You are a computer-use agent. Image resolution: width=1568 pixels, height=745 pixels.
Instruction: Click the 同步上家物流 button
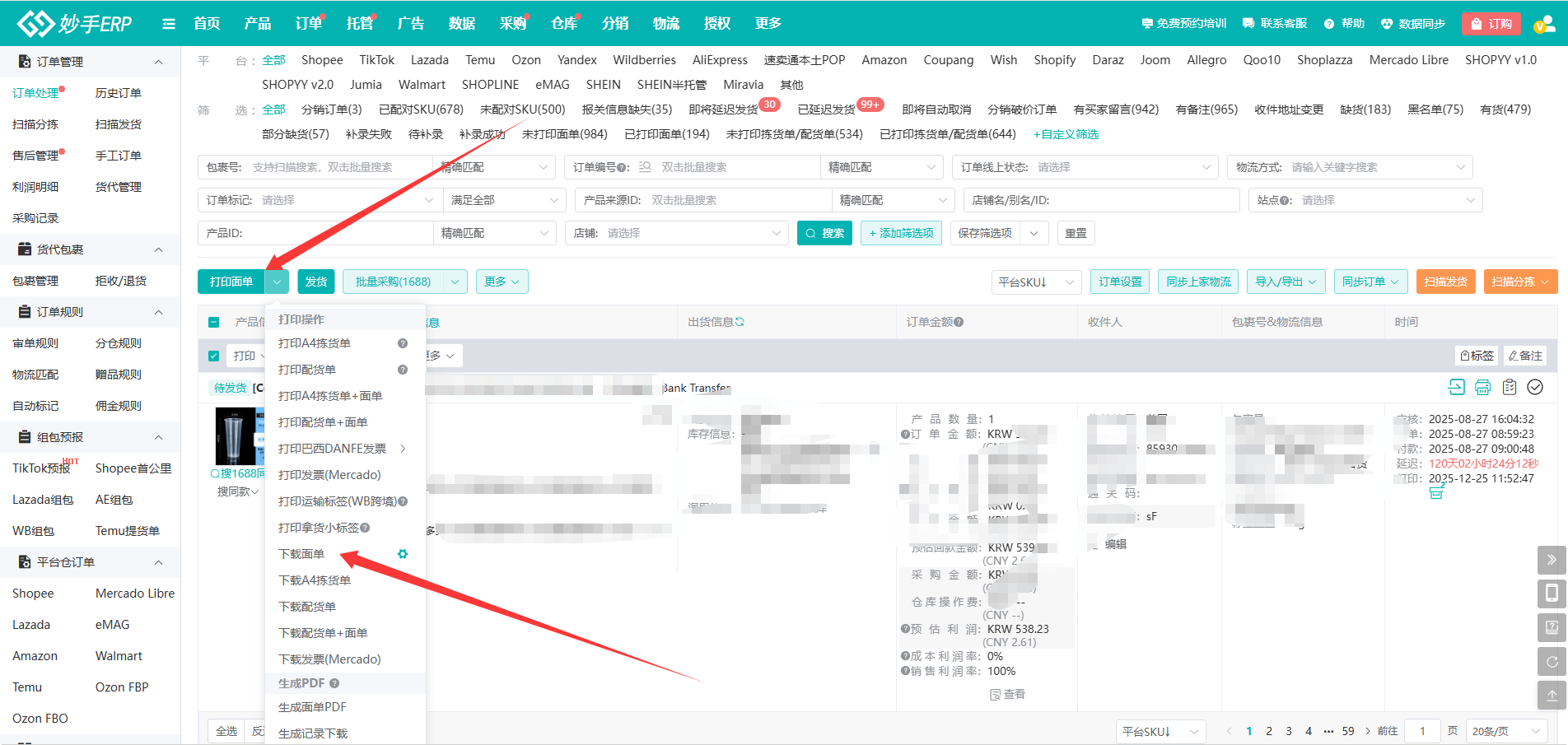click(1198, 282)
